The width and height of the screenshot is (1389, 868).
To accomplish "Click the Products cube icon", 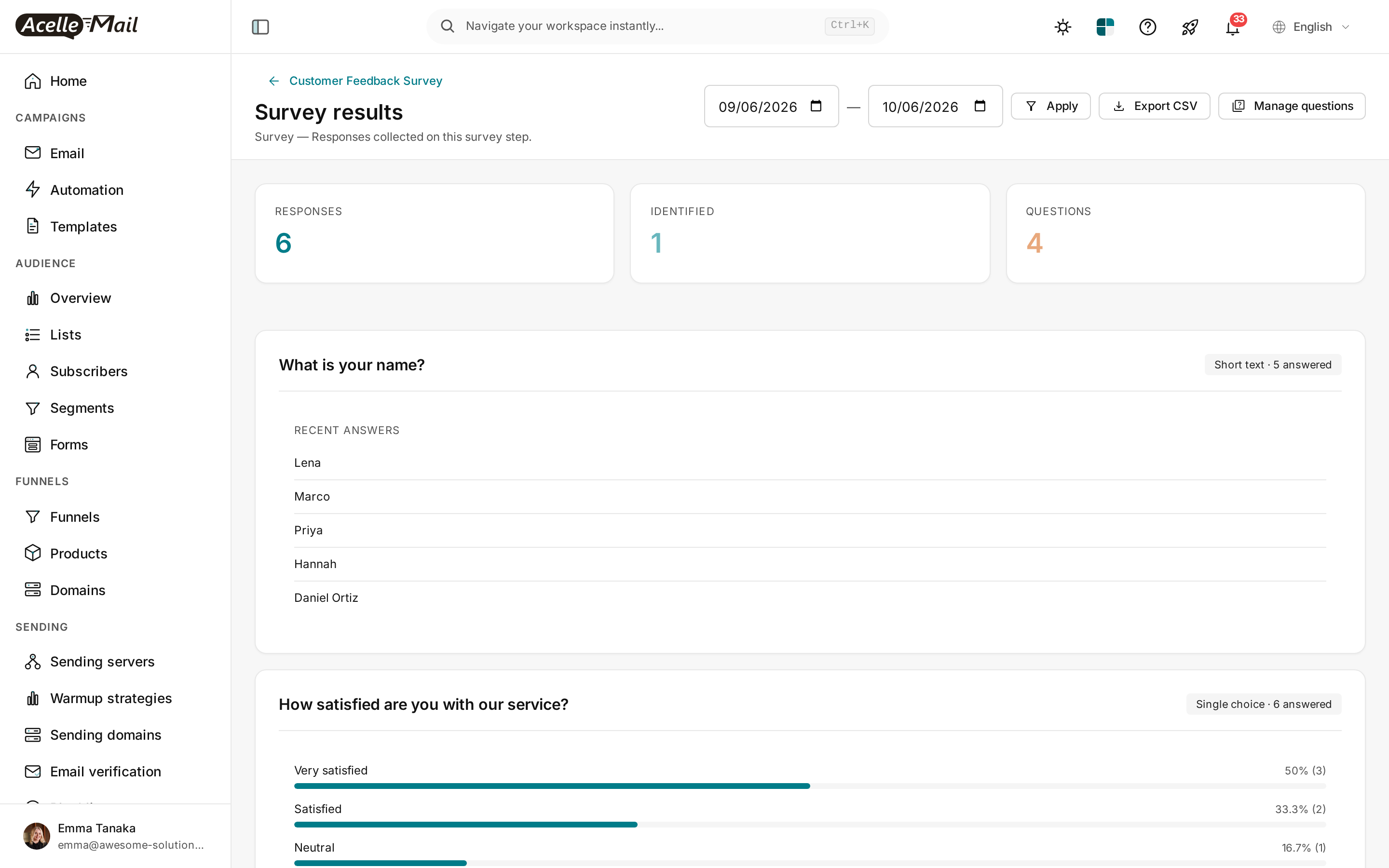I will (33, 554).
